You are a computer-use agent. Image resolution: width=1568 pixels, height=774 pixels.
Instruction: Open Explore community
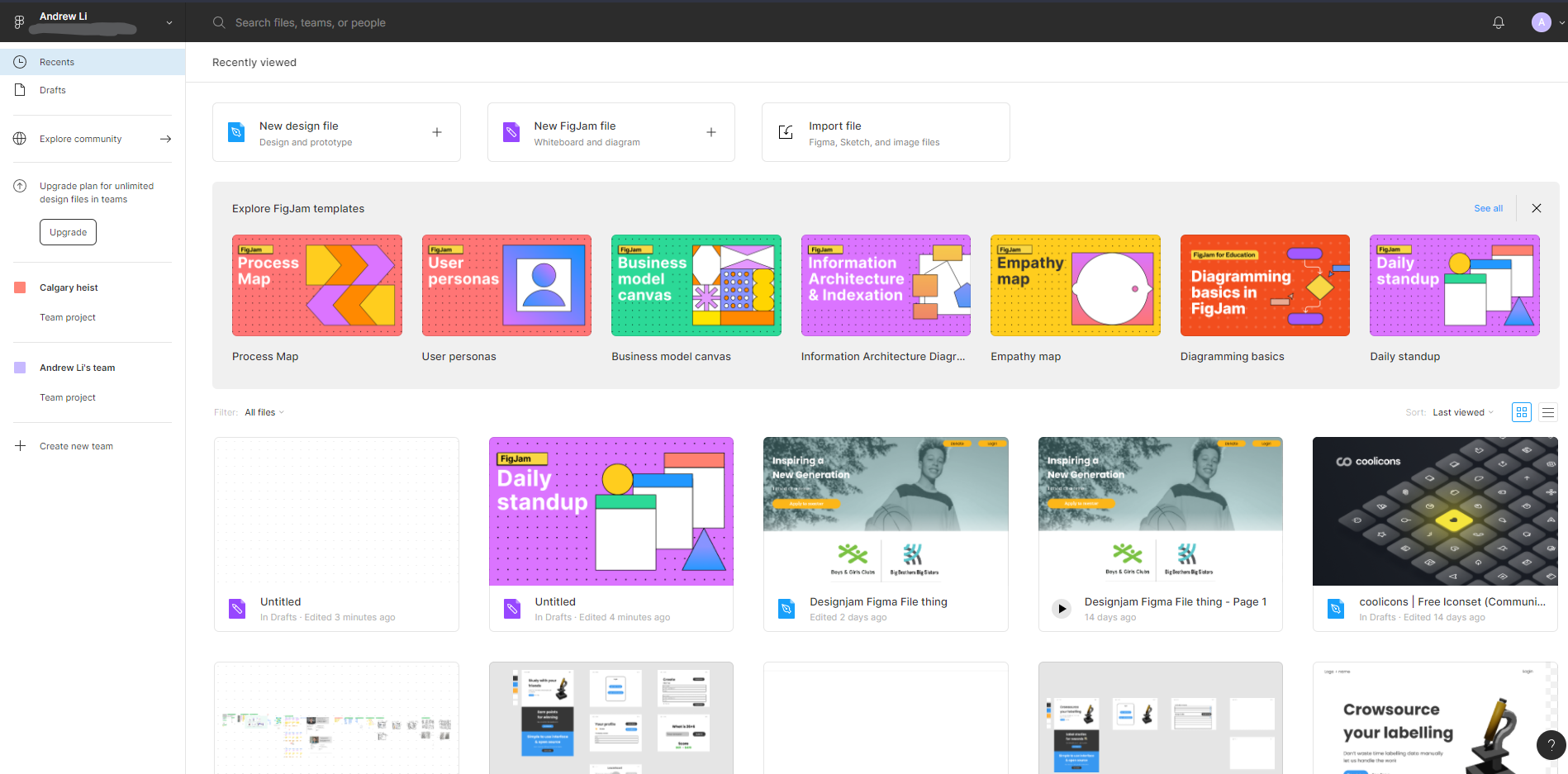pyautogui.click(x=93, y=139)
